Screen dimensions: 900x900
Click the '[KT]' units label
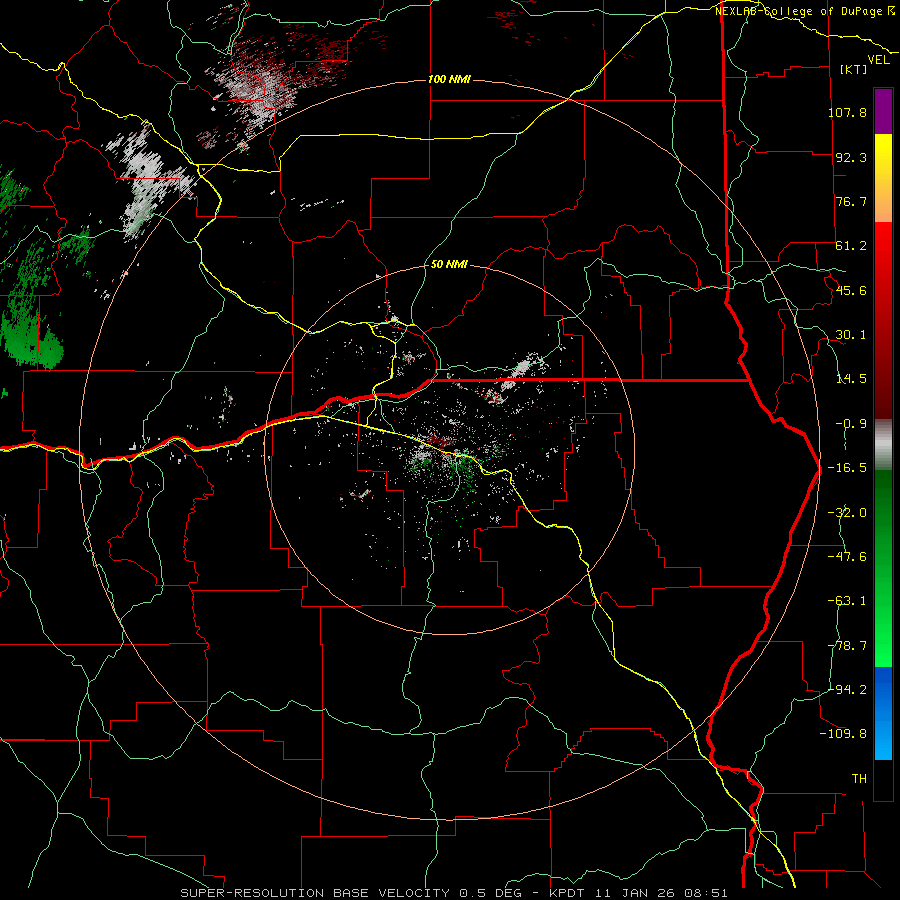click(x=854, y=69)
